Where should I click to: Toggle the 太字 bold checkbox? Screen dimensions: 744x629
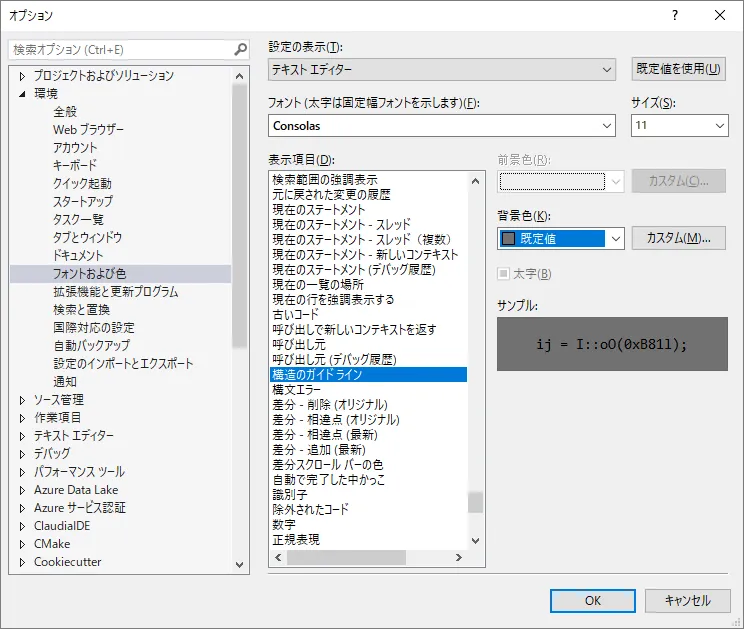pos(504,274)
